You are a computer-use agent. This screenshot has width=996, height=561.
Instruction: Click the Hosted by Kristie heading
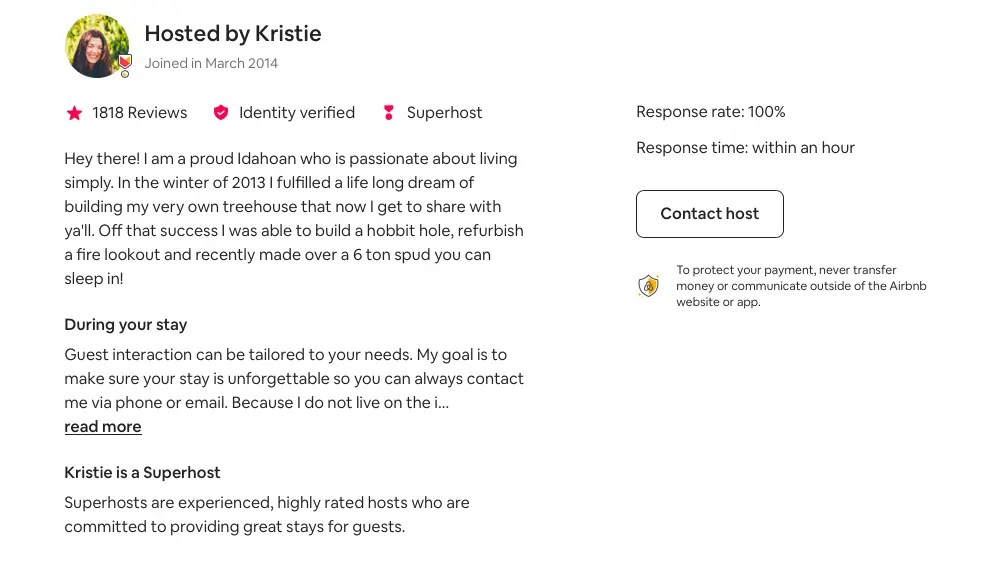point(233,34)
